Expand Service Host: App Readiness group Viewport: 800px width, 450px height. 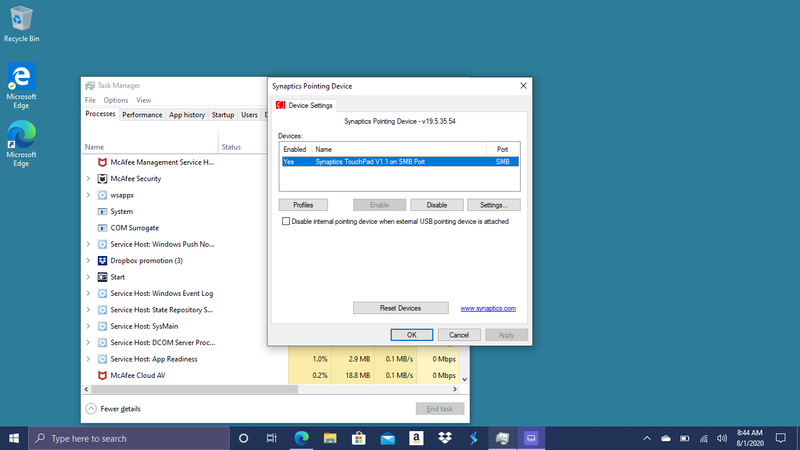[x=88, y=359]
